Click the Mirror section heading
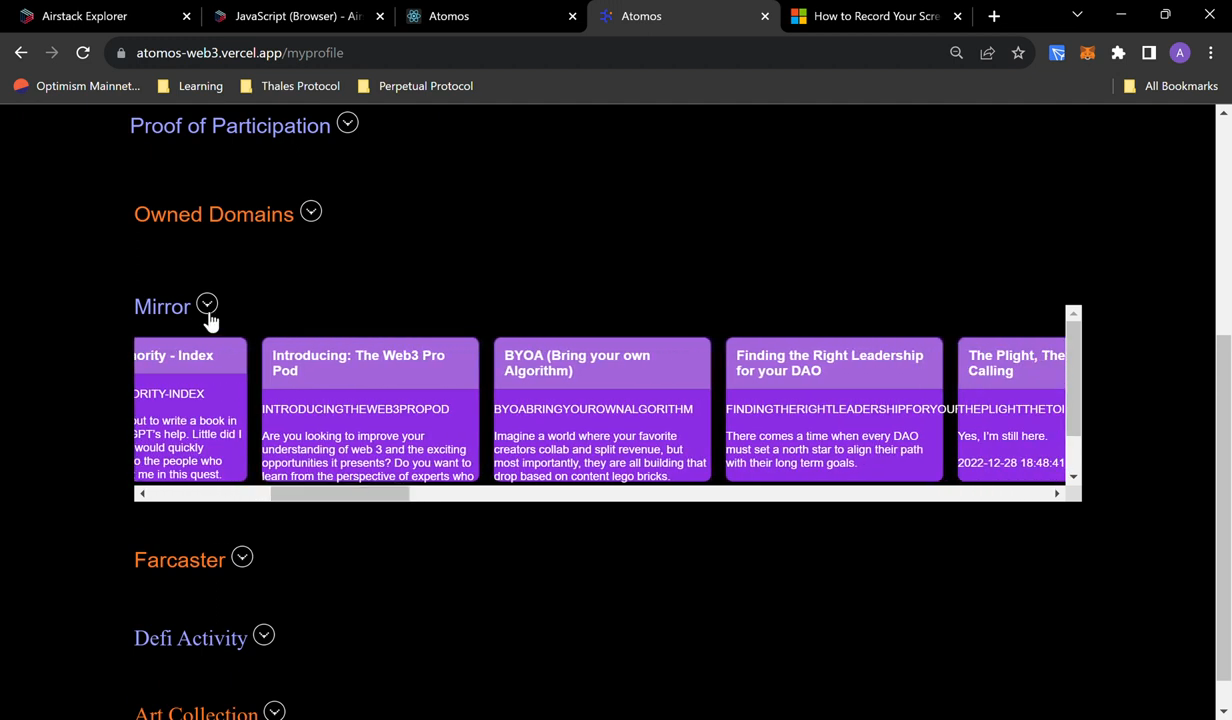The height and width of the screenshot is (720, 1232). point(162,307)
